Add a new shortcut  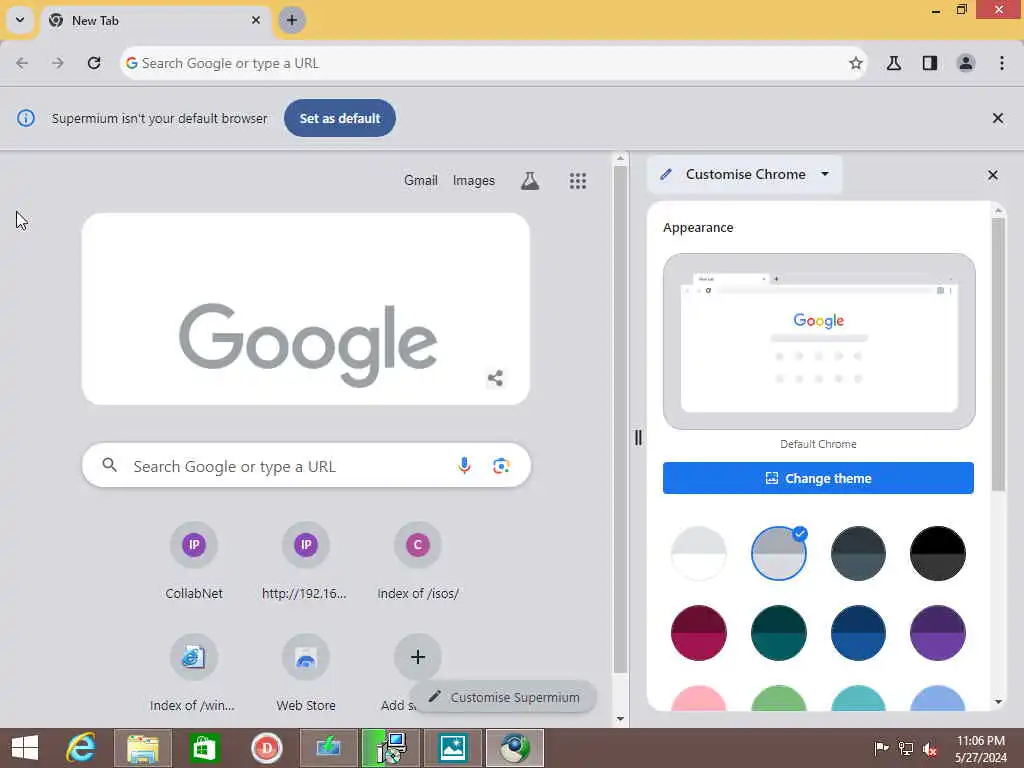(418, 658)
